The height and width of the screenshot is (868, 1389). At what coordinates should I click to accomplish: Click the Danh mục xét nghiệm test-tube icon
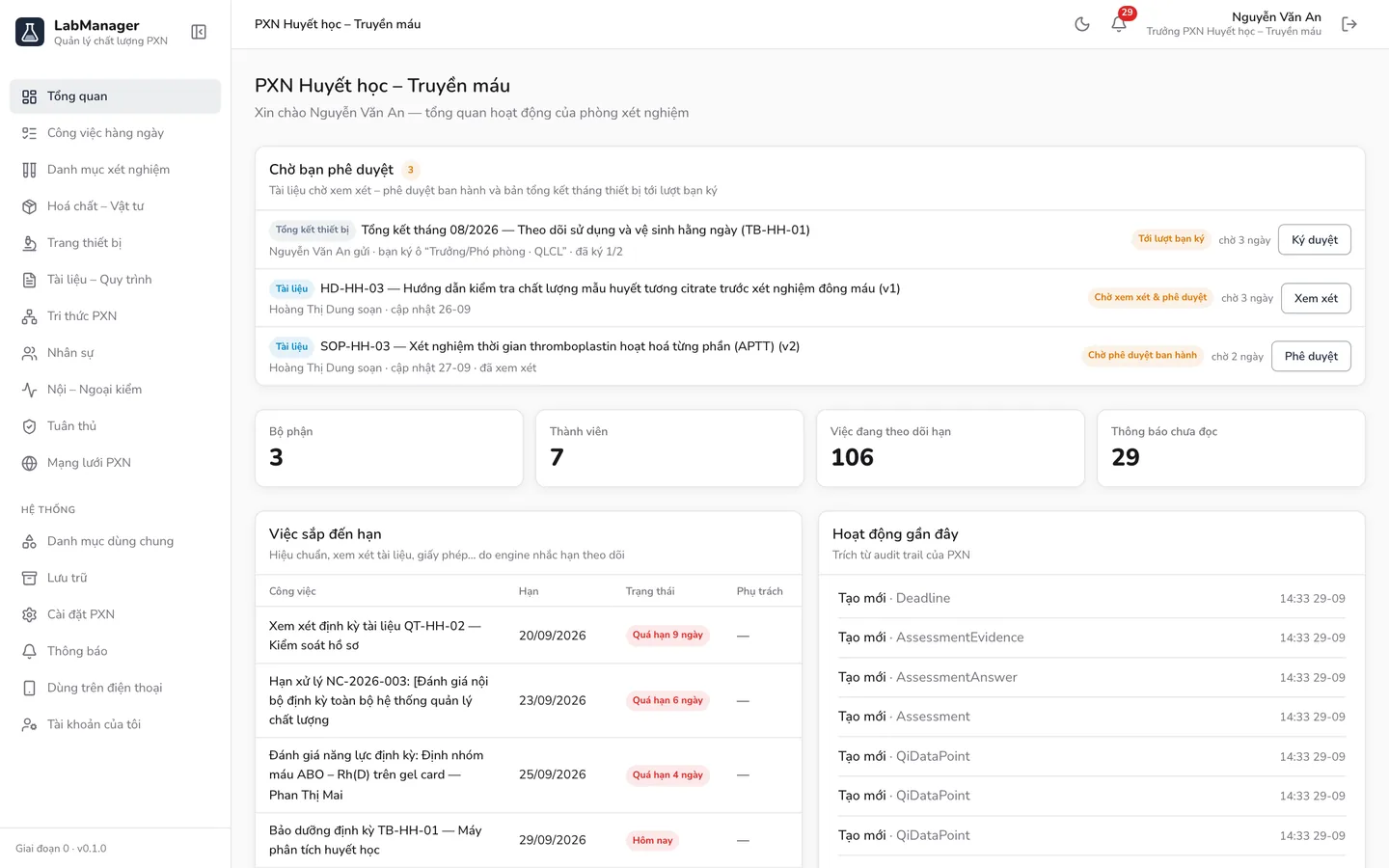30,170
